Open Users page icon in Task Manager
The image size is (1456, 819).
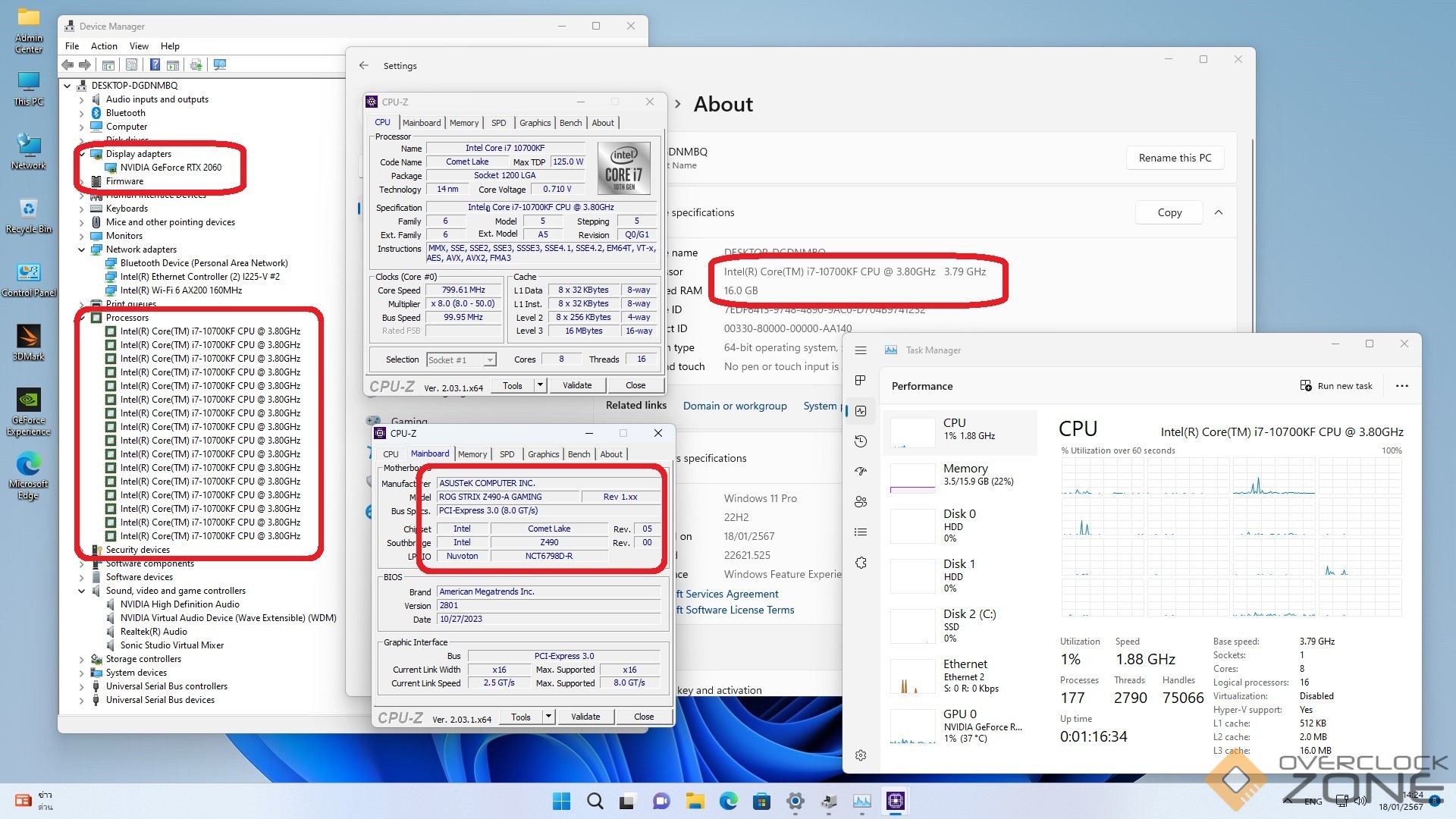pyautogui.click(x=861, y=502)
